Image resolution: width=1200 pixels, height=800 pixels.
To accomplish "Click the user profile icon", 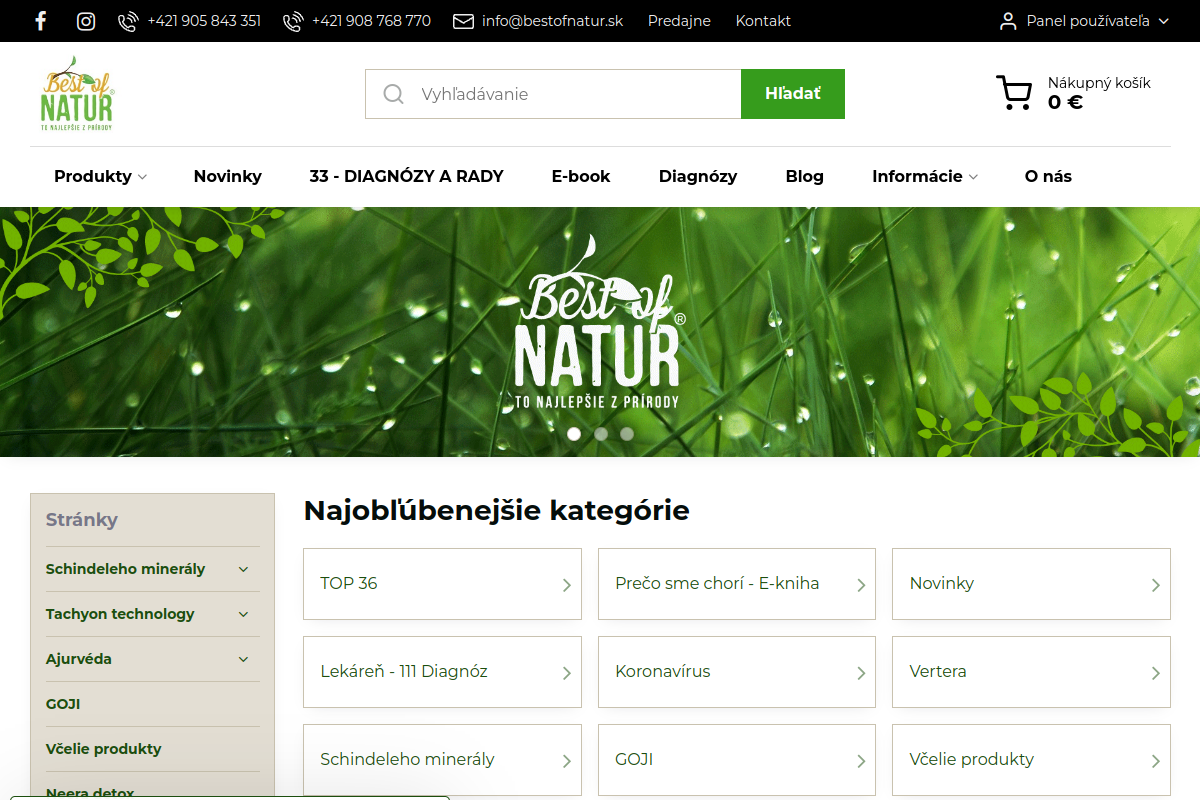I will pyautogui.click(x=1008, y=21).
